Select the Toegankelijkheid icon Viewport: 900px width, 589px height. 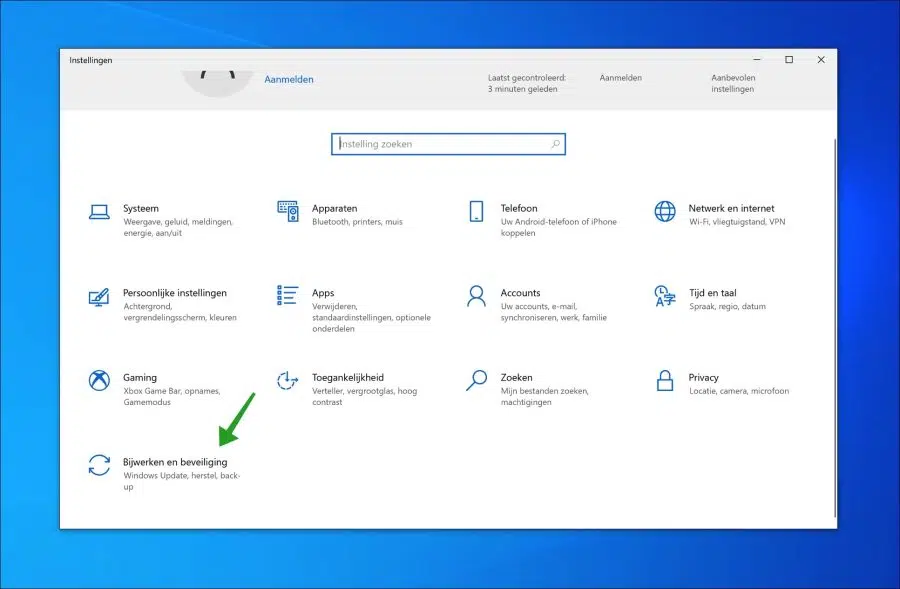[288, 380]
